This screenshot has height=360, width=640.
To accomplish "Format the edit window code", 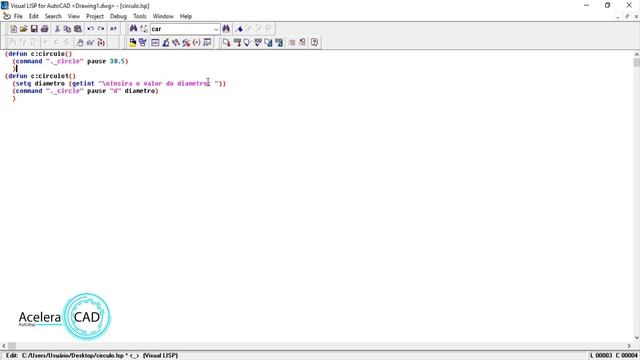I will coord(268,42).
